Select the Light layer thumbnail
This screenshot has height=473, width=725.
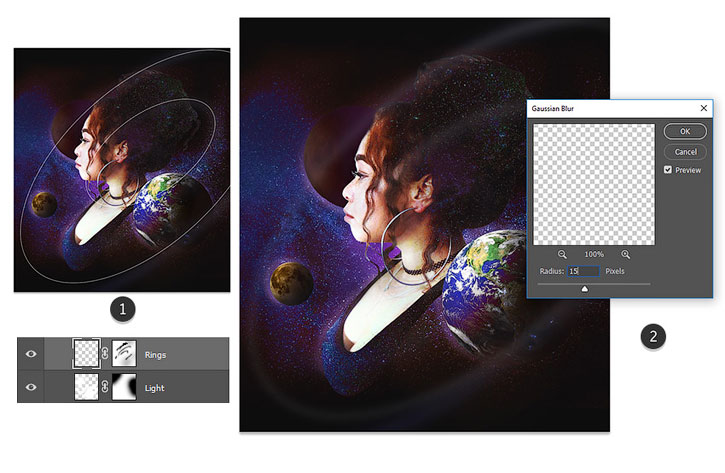pyautogui.click(x=86, y=387)
